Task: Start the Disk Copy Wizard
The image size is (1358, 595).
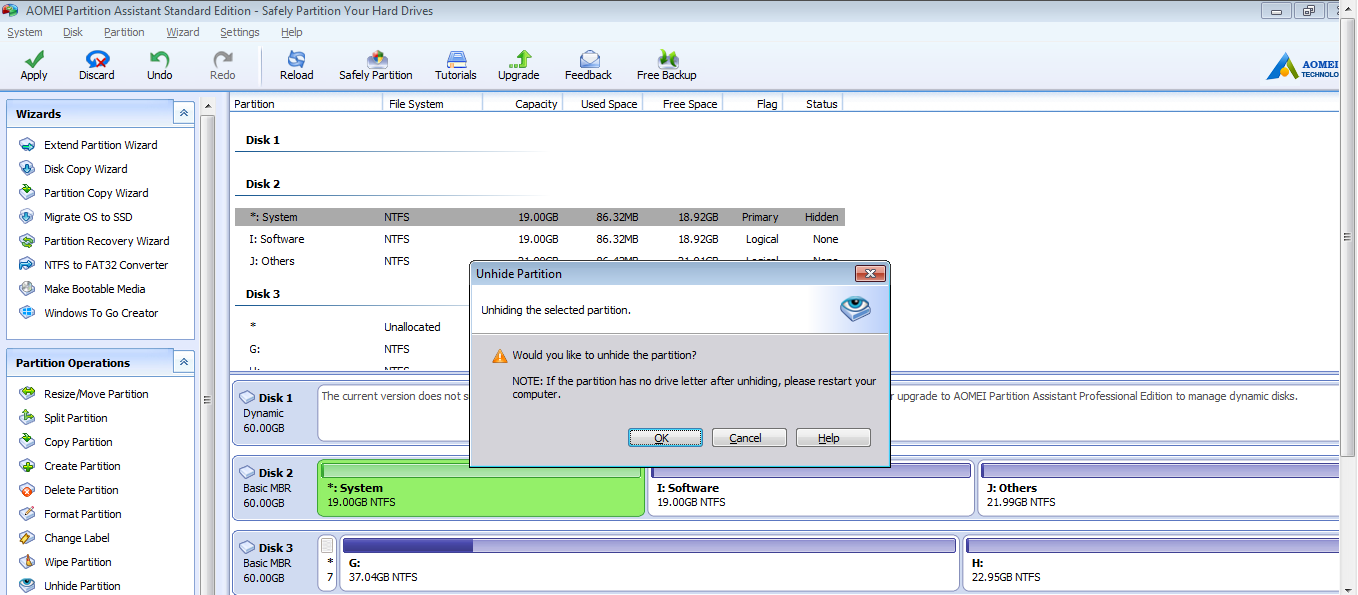Action: [85, 169]
